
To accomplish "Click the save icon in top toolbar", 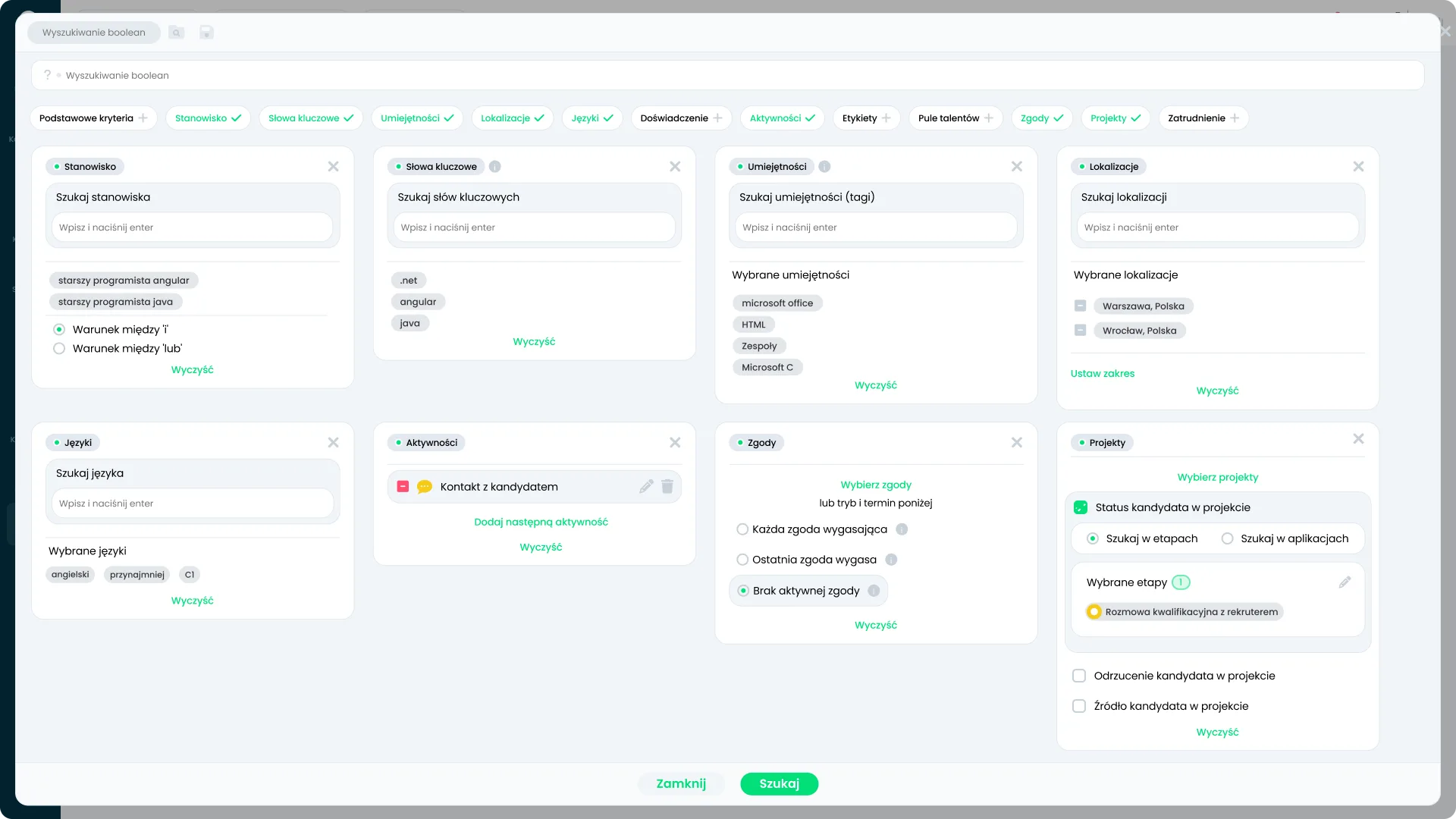I will tap(206, 33).
